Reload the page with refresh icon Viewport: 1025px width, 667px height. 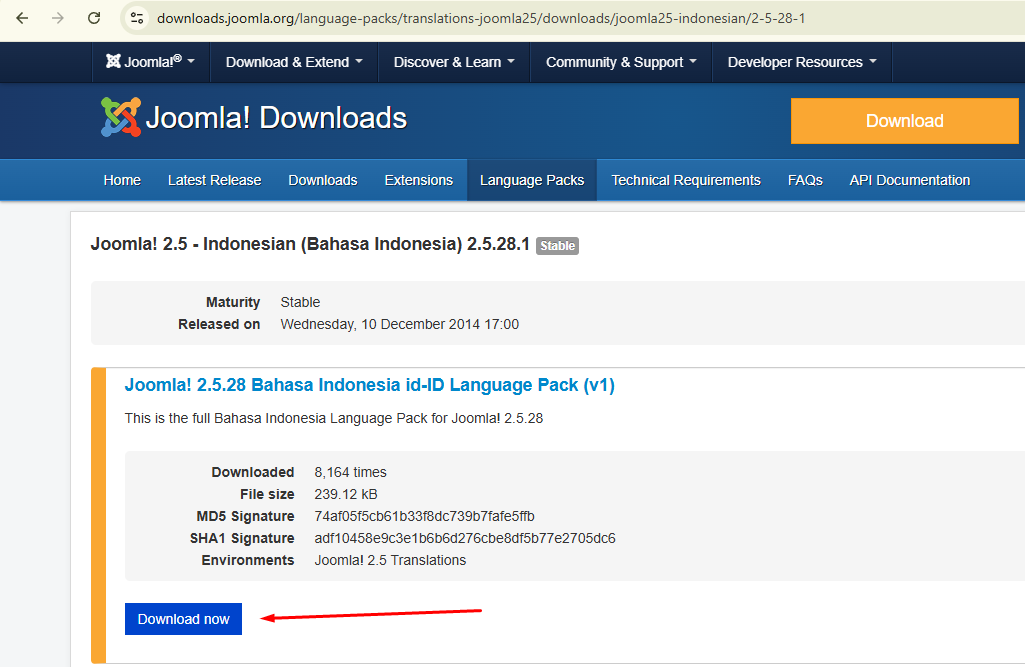pos(94,18)
